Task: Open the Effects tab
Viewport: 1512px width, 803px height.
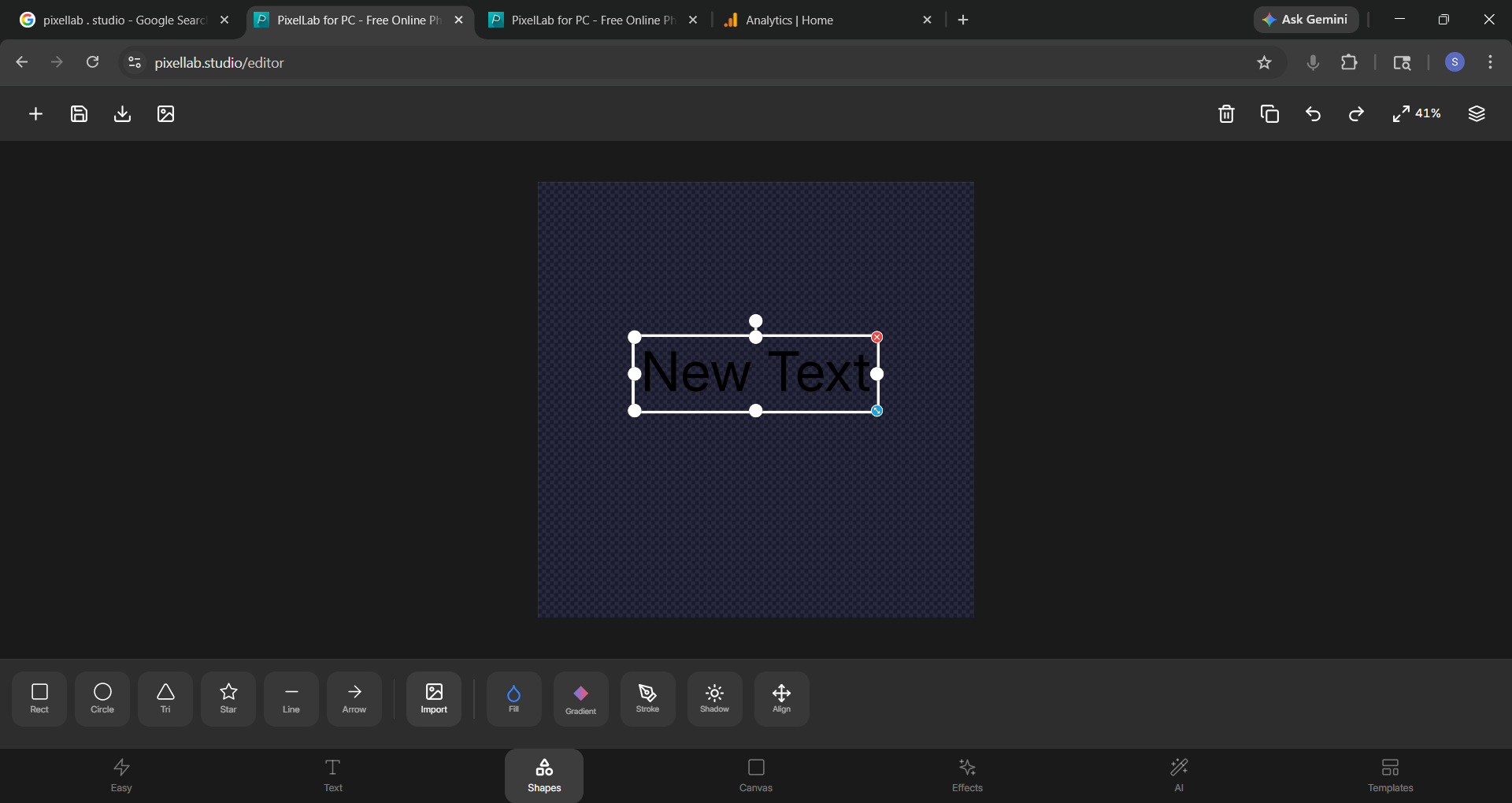Action: tap(967, 775)
